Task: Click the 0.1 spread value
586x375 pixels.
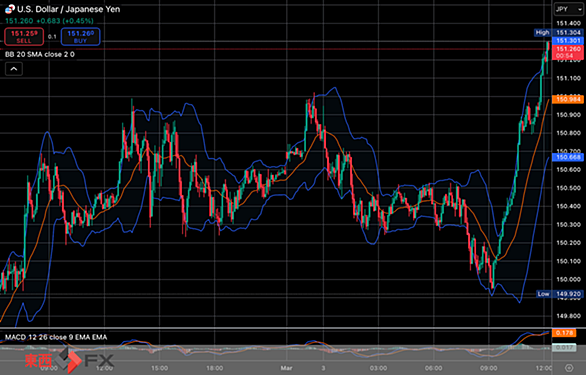Action: tap(52, 37)
